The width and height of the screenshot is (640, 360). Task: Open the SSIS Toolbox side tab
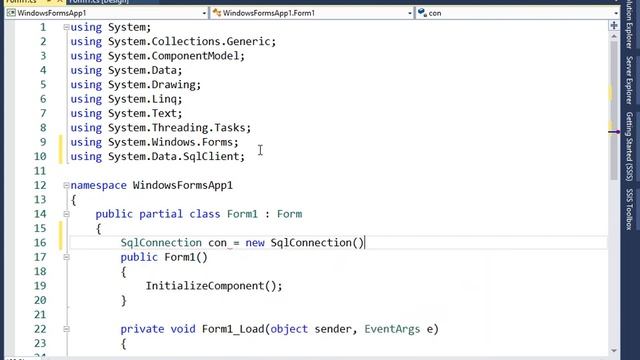630,209
